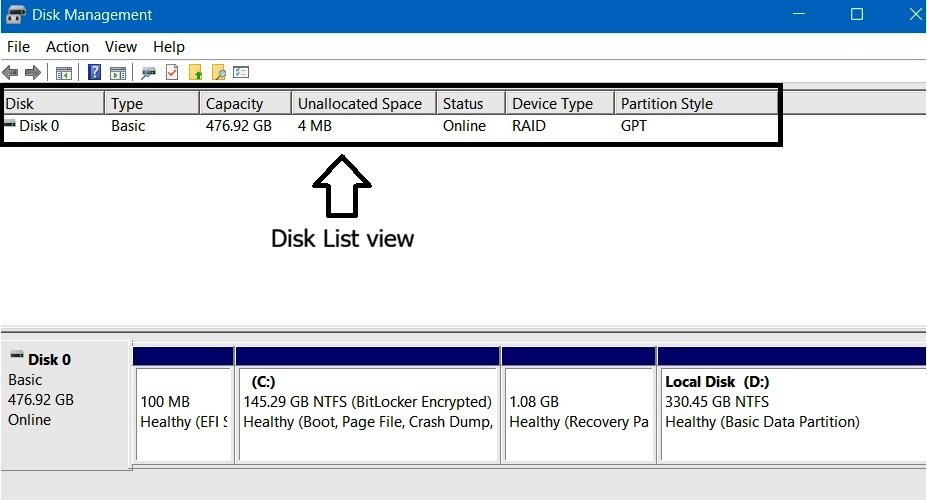The image size is (927, 500).
Task: Maximize the Disk Management window
Action: [x=857, y=14]
